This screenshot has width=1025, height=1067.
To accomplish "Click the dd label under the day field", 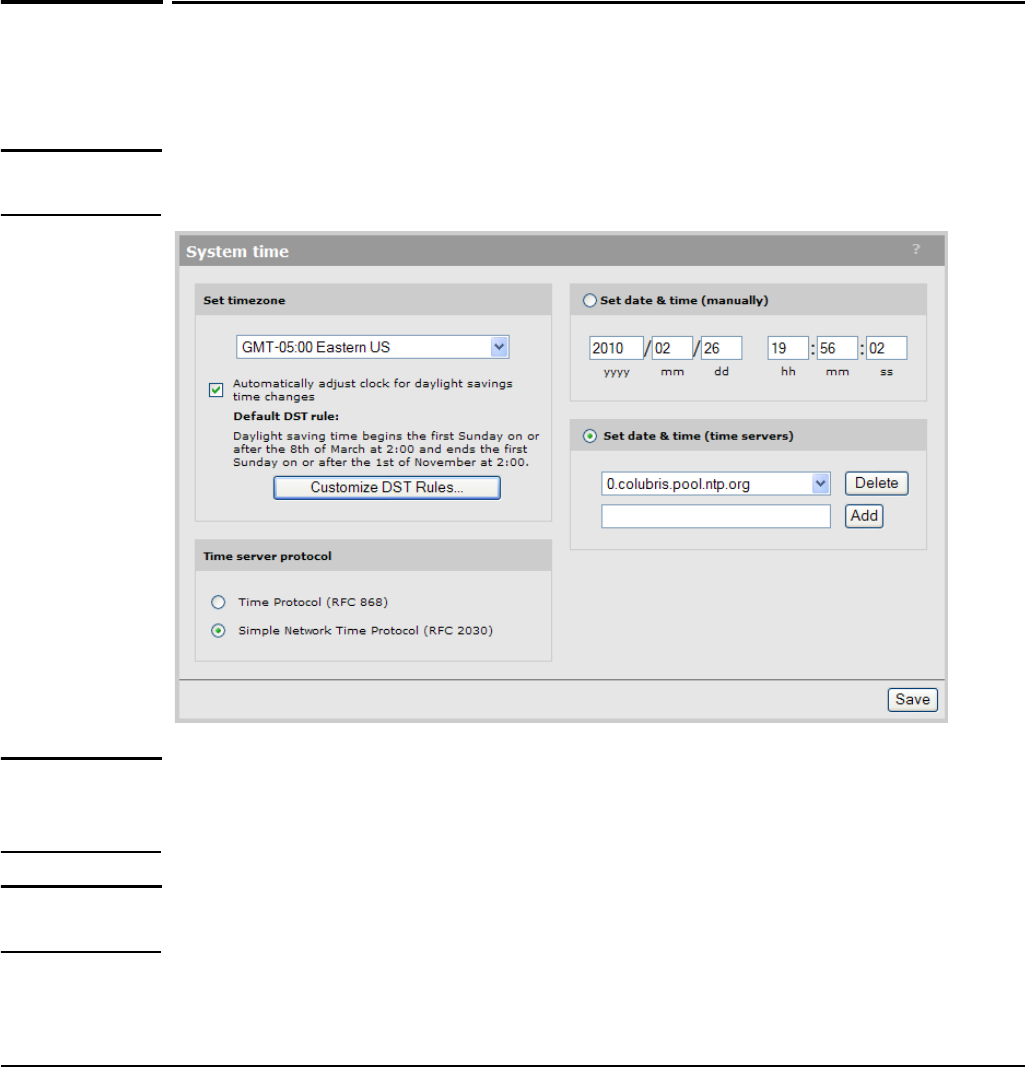I will click(x=721, y=372).
